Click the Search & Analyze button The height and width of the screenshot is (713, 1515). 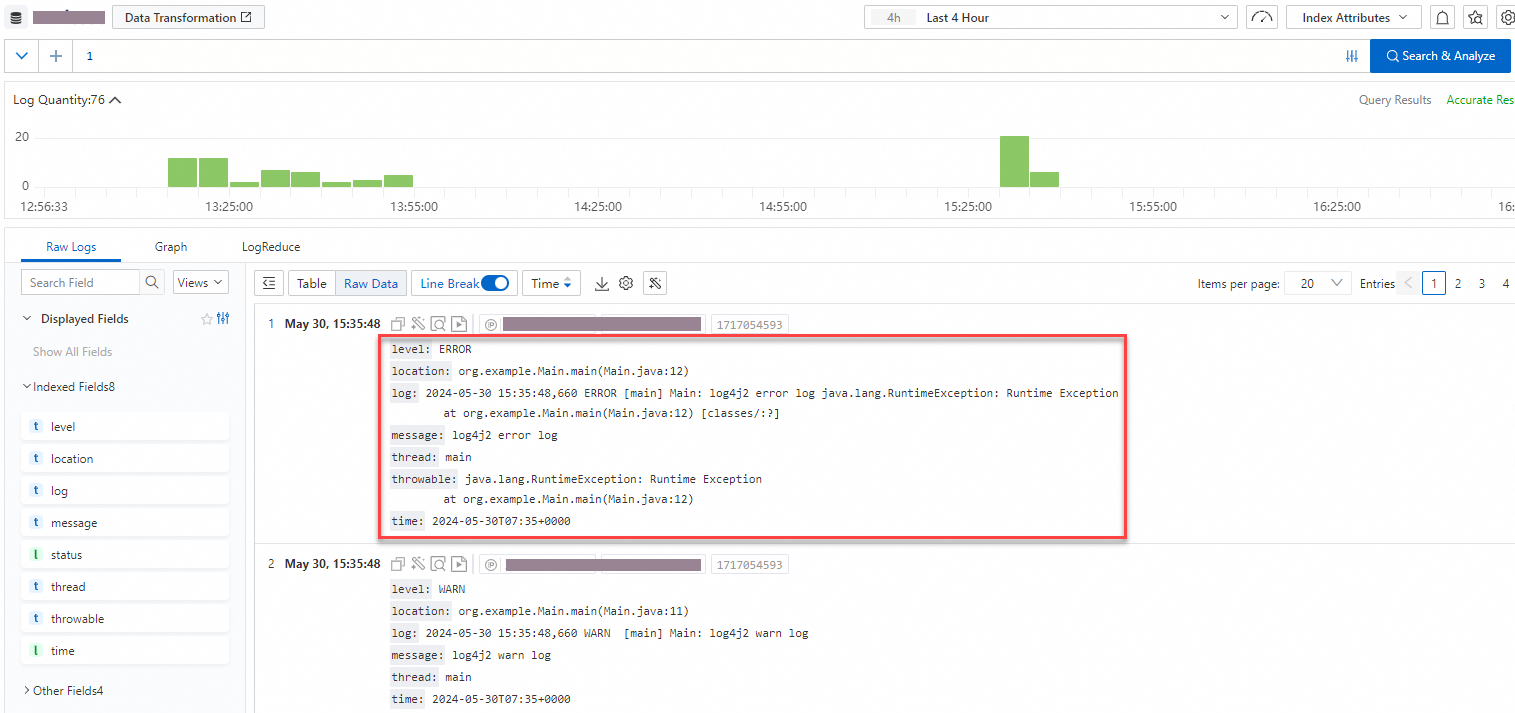tap(1440, 56)
